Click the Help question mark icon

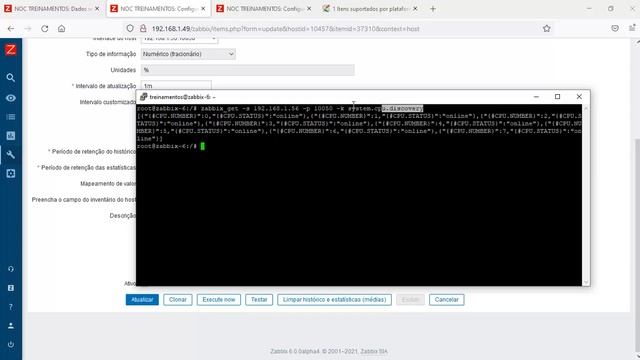11,307
